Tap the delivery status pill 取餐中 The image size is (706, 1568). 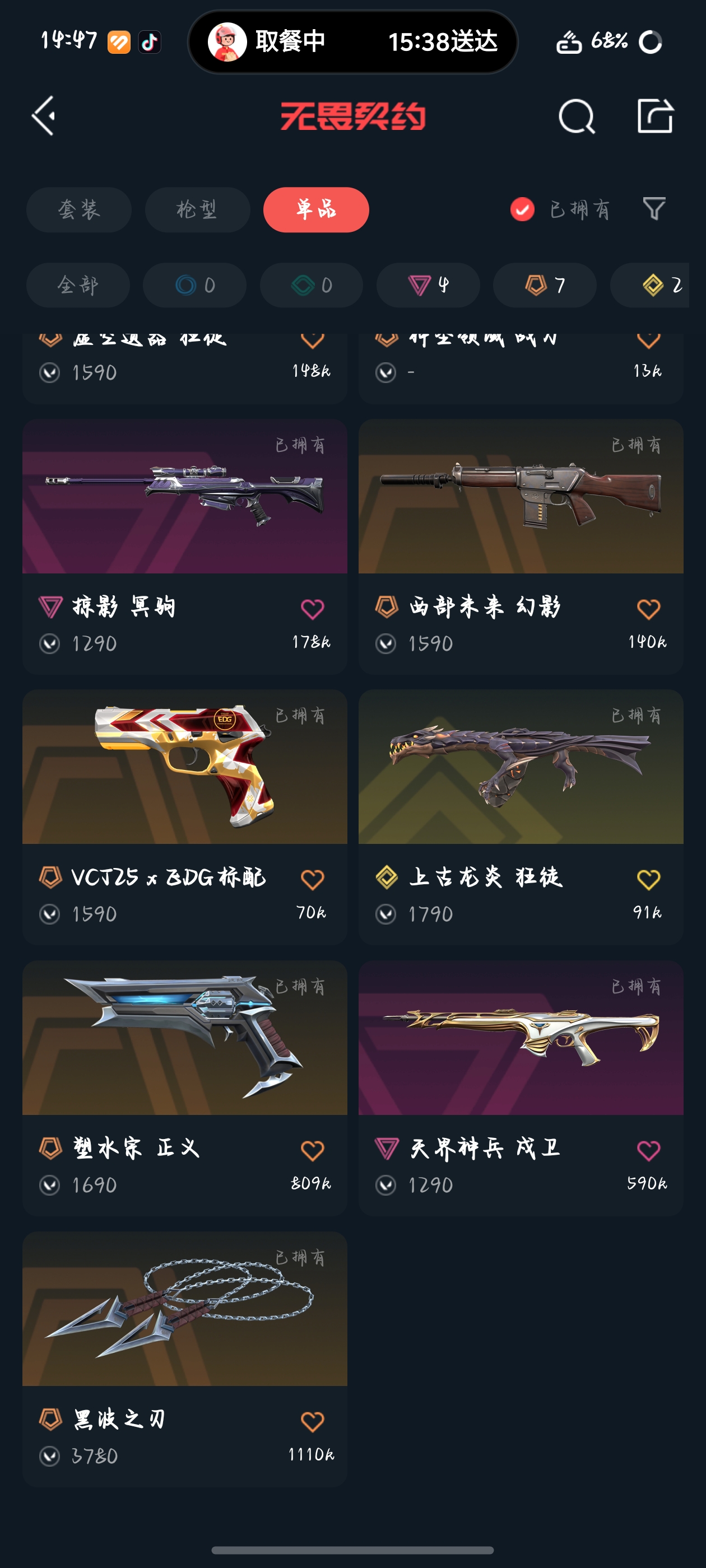pos(352,41)
